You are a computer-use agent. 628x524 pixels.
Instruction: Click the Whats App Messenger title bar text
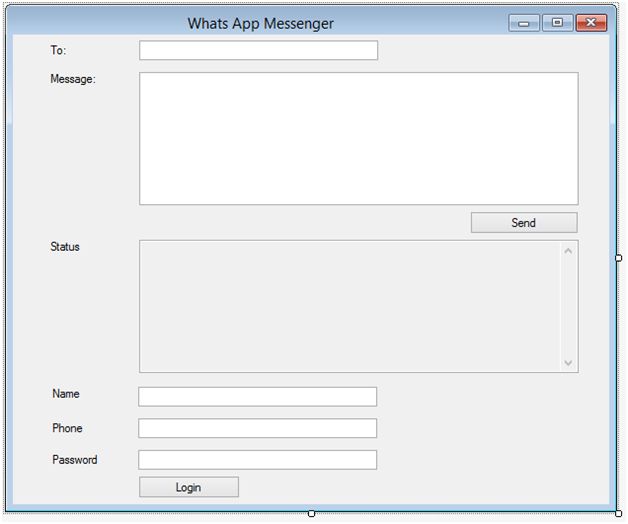click(x=261, y=23)
